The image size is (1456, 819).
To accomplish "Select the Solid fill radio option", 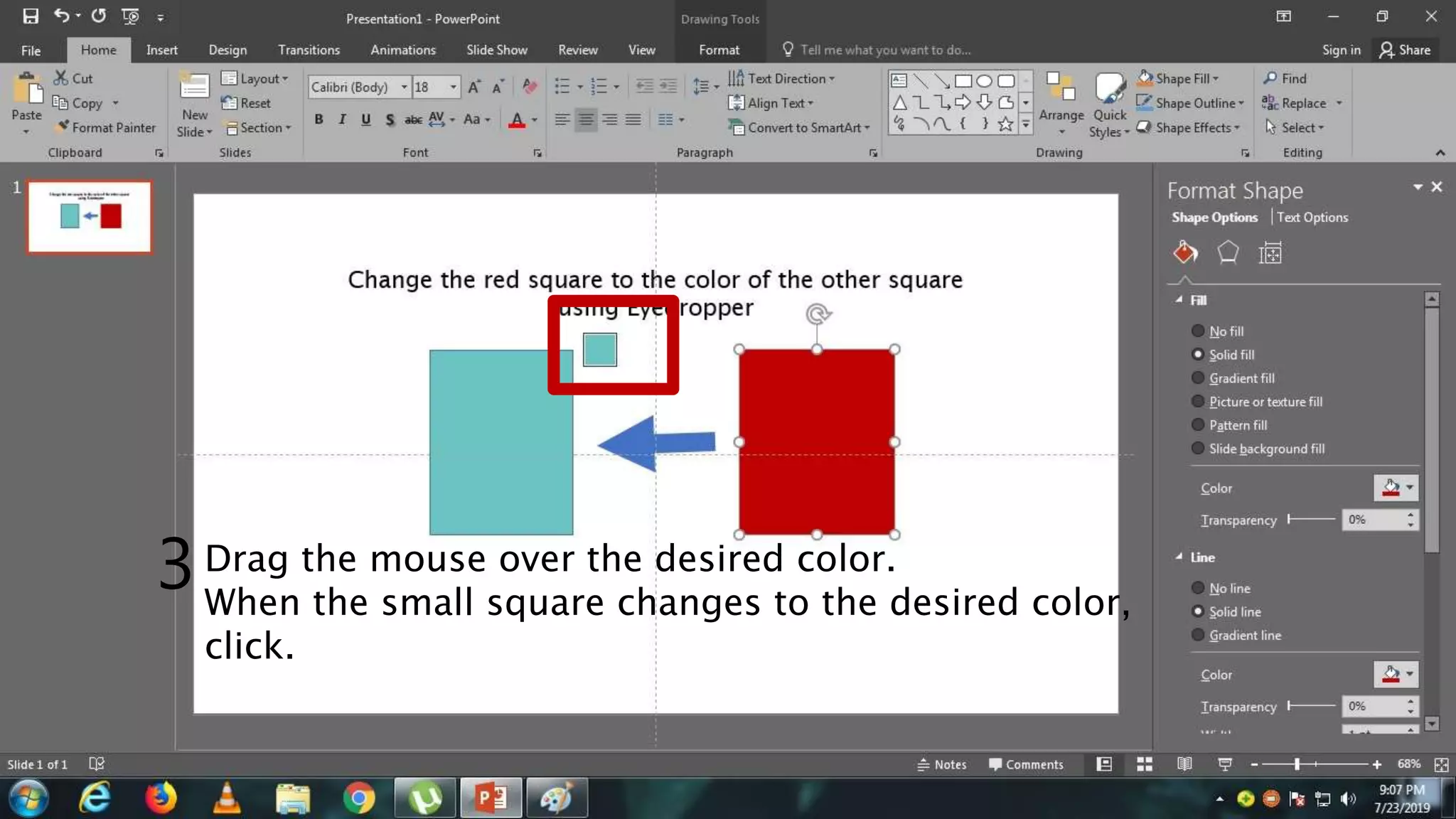I will pos(1198,354).
